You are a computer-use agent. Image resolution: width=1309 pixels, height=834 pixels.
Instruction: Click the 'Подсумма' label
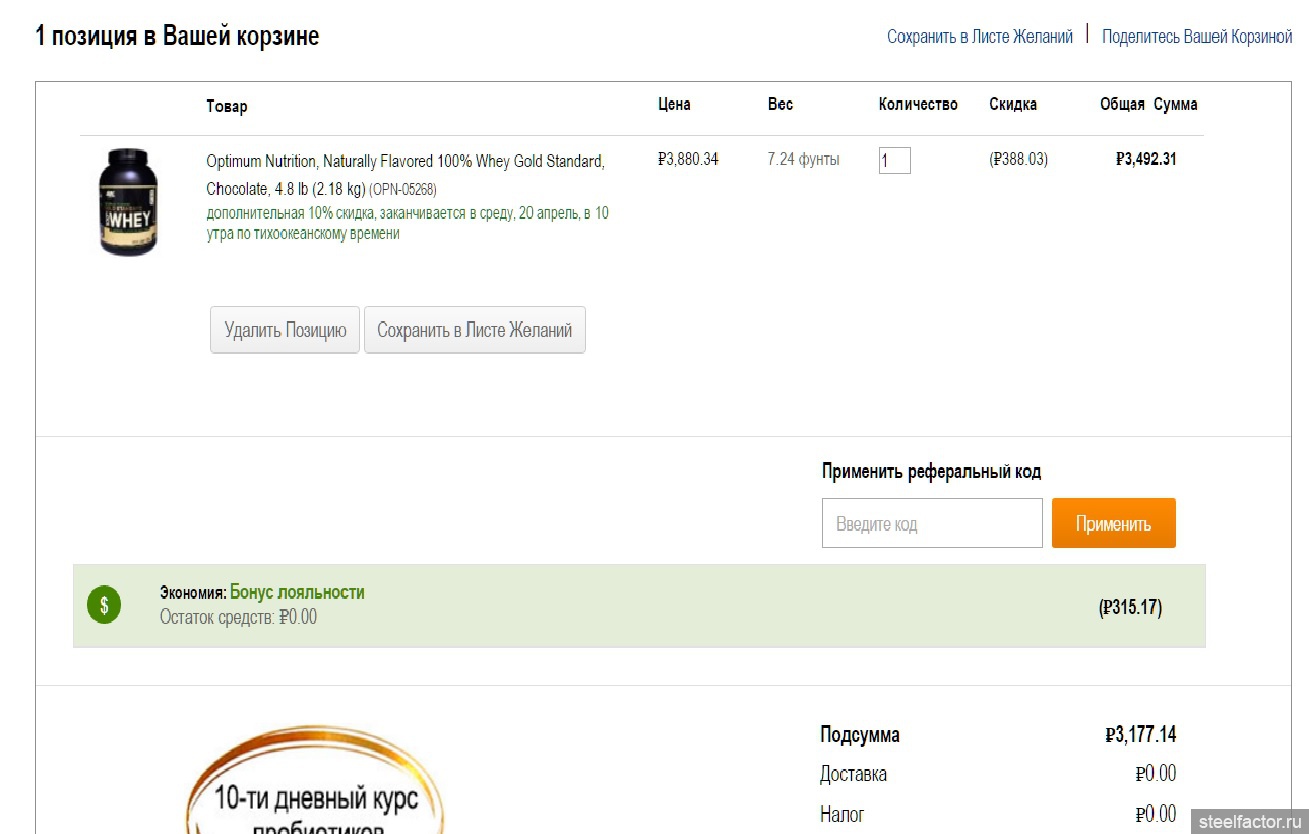pos(859,735)
